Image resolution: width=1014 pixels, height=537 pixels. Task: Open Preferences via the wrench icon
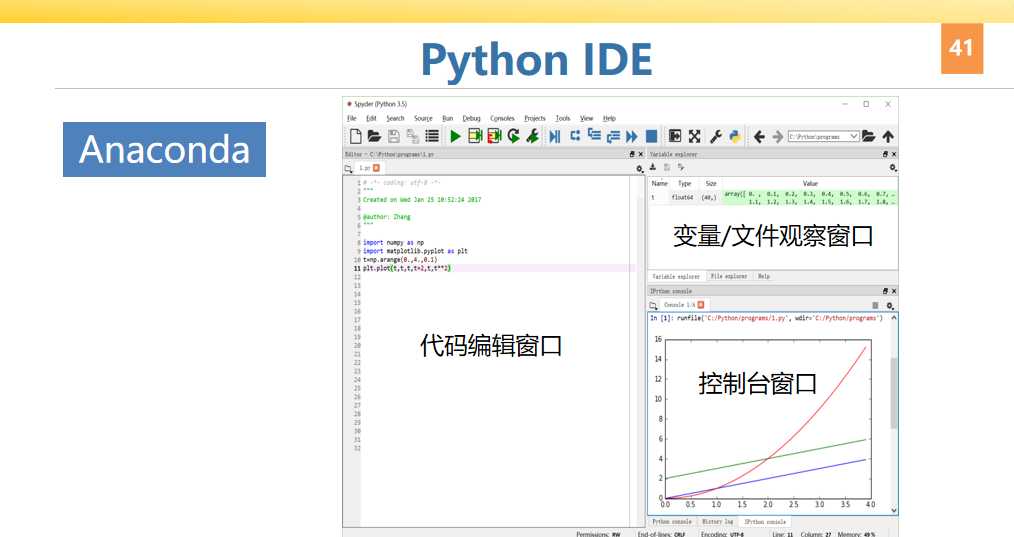pyautogui.click(x=716, y=136)
